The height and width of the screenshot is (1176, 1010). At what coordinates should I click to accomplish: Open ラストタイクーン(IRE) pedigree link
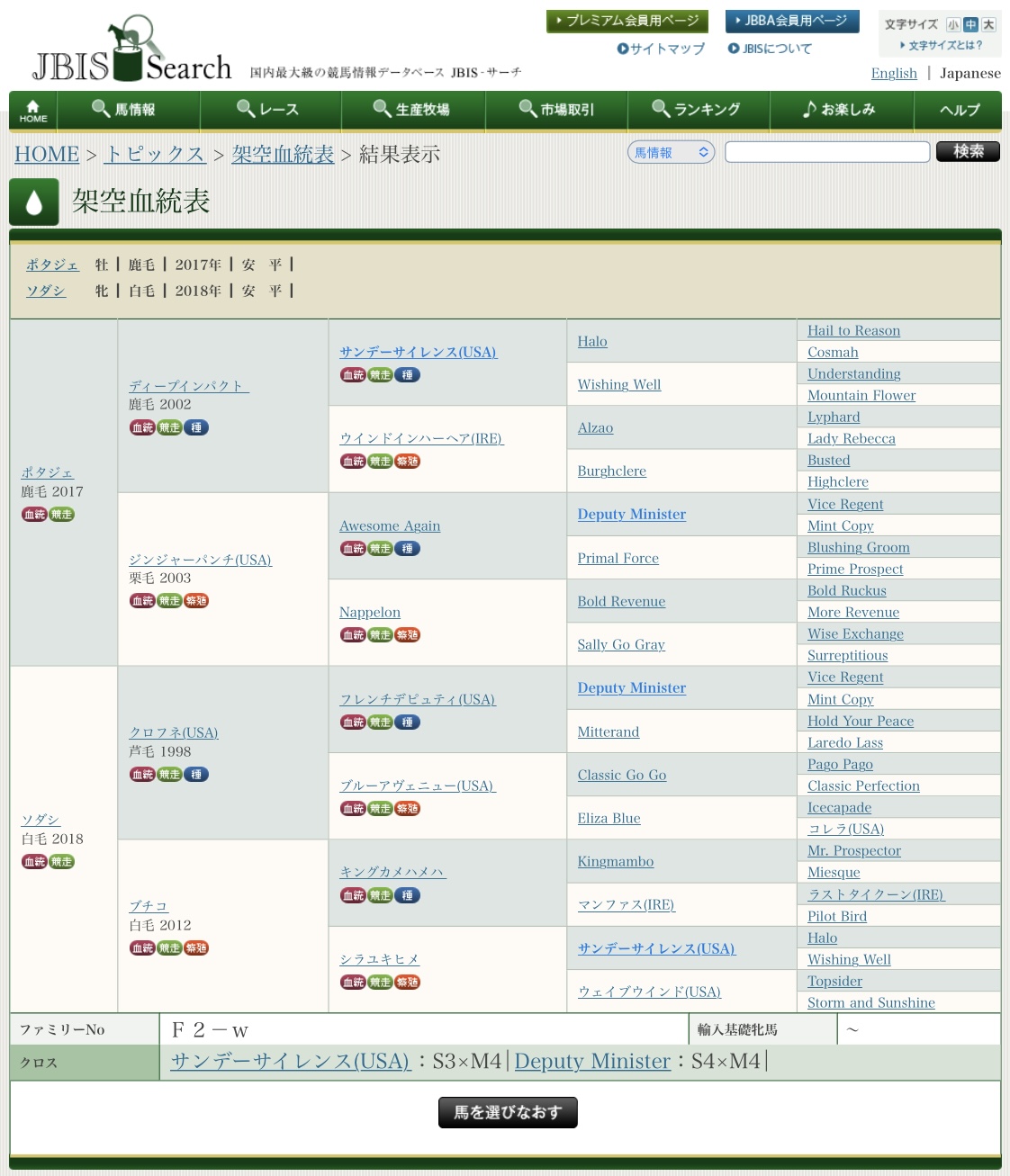(x=876, y=894)
